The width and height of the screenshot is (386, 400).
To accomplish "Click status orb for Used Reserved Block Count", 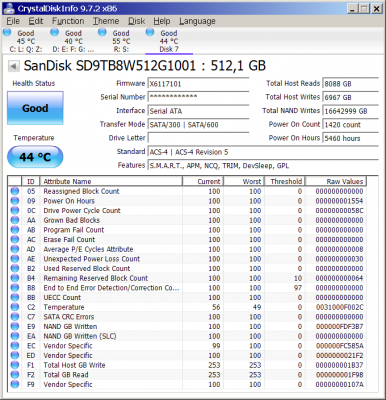I will pyautogui.click(x=15, y=268).
